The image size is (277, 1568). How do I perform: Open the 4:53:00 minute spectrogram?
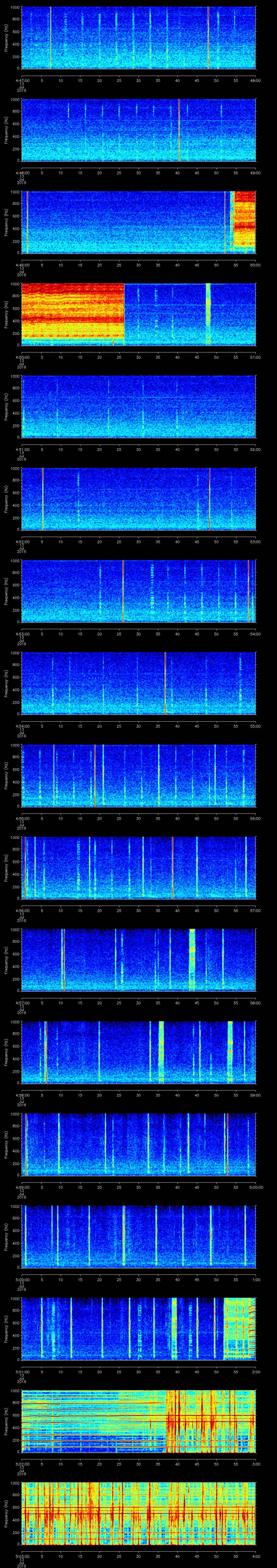[139, 591]
